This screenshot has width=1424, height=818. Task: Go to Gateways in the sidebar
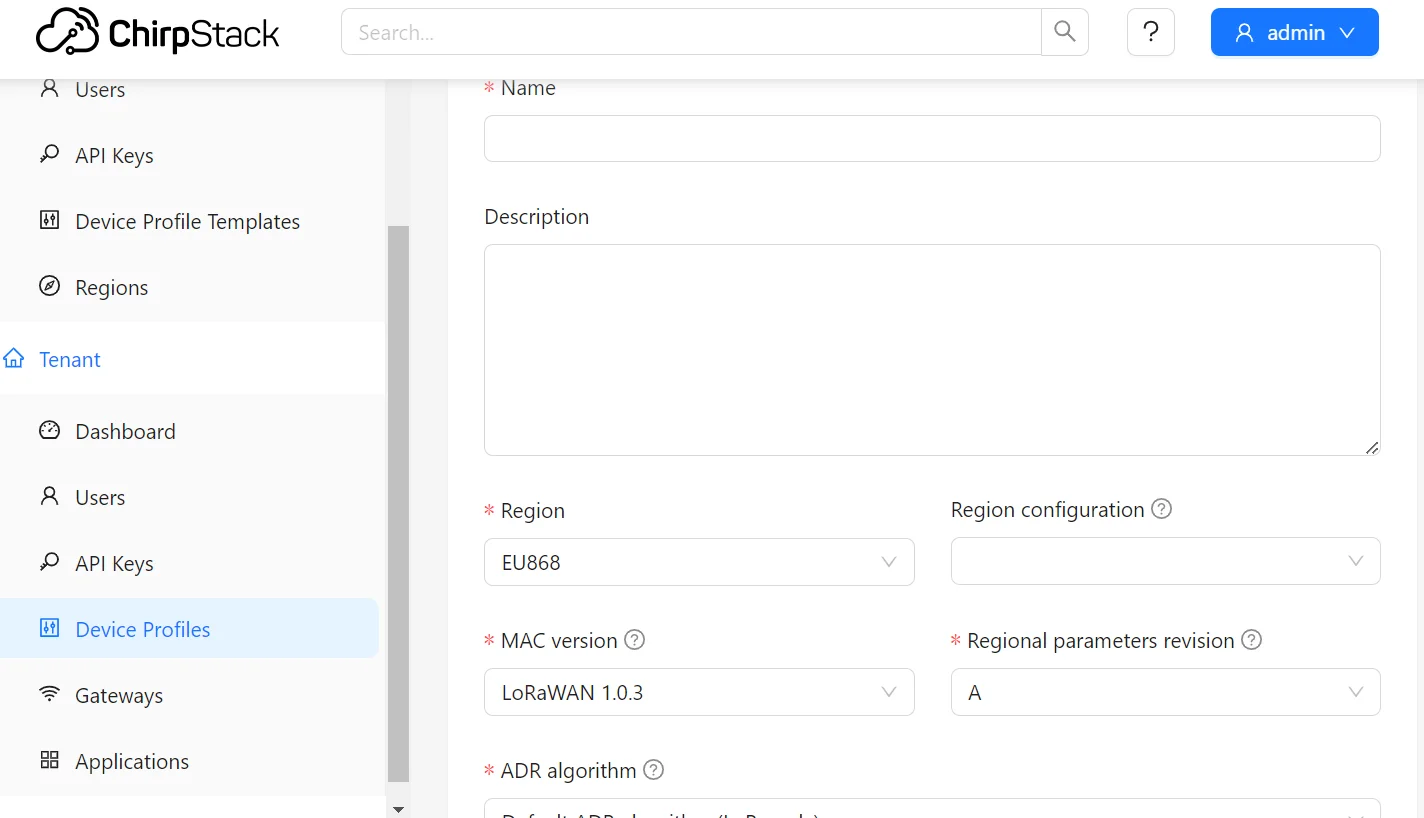(118, 696)
